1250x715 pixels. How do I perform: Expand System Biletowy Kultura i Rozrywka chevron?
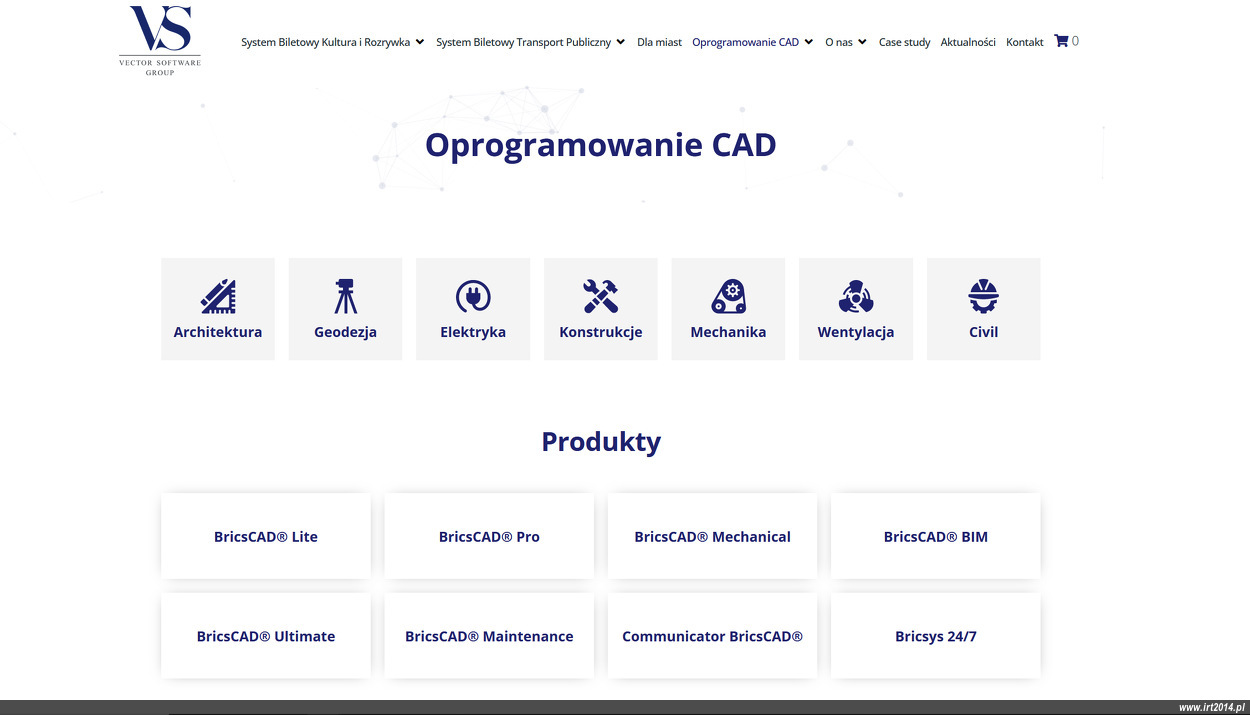point(420,42)
